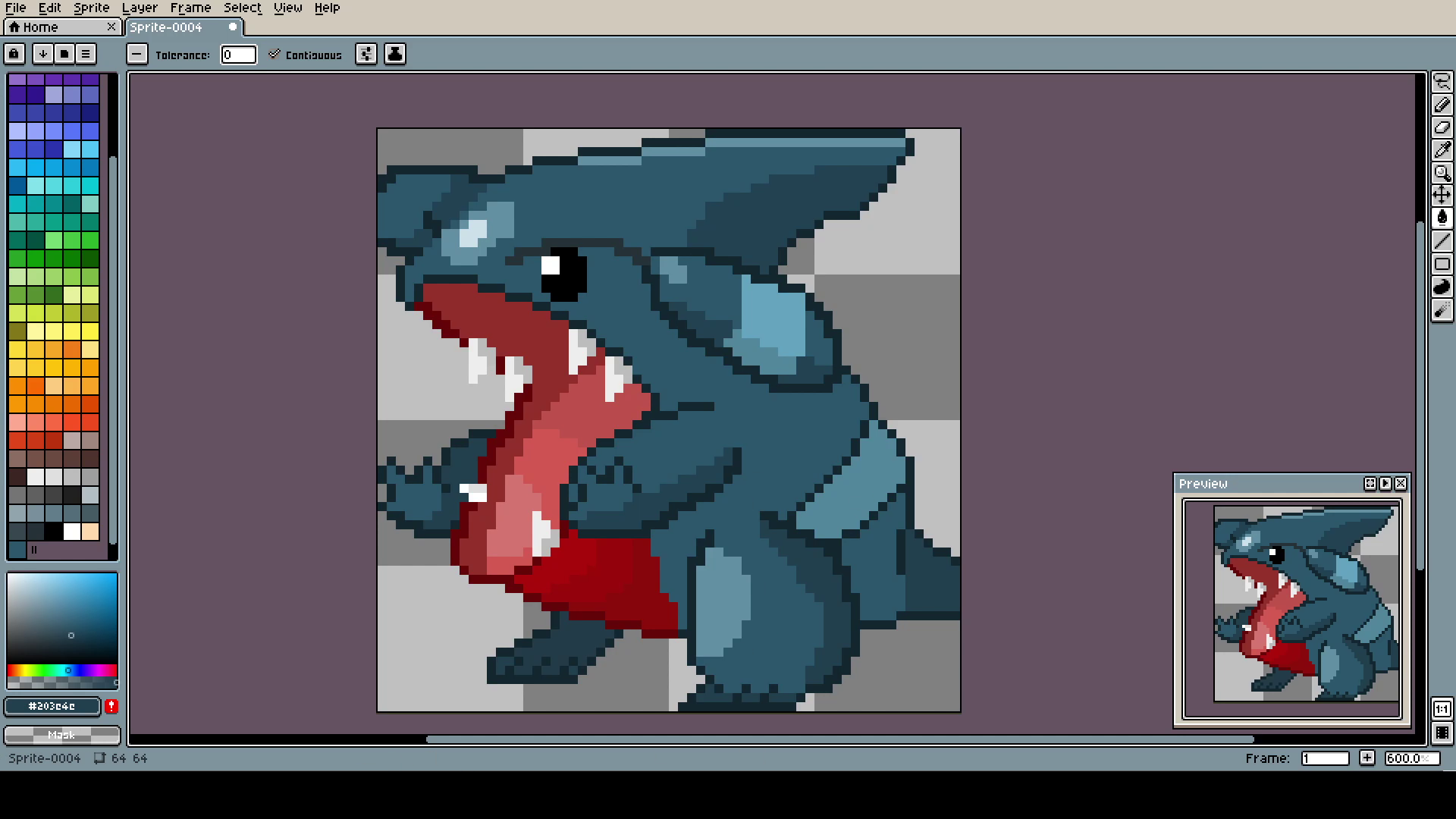Pick the cyan palette swatch

pyautogui.click(x=90, y=186)
